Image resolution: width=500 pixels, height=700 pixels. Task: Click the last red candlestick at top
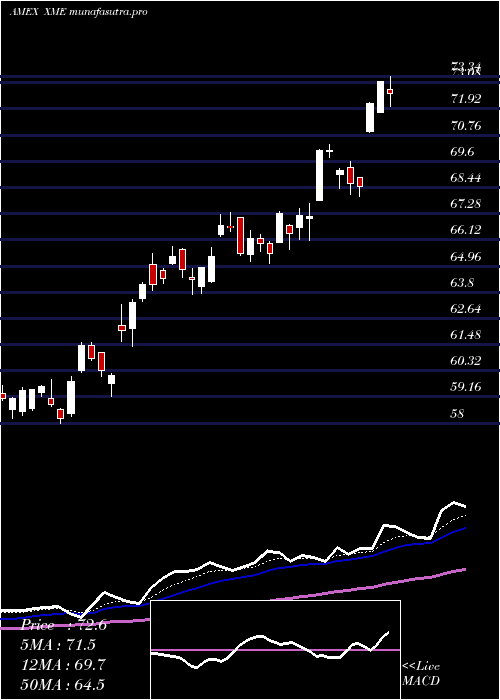(x=390, y=91)
